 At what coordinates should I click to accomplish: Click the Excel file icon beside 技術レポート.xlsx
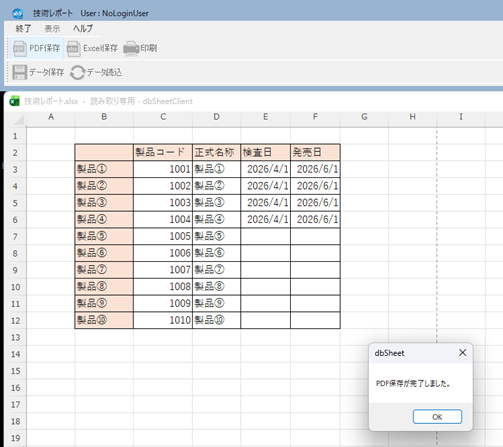[x=14, y=101]
